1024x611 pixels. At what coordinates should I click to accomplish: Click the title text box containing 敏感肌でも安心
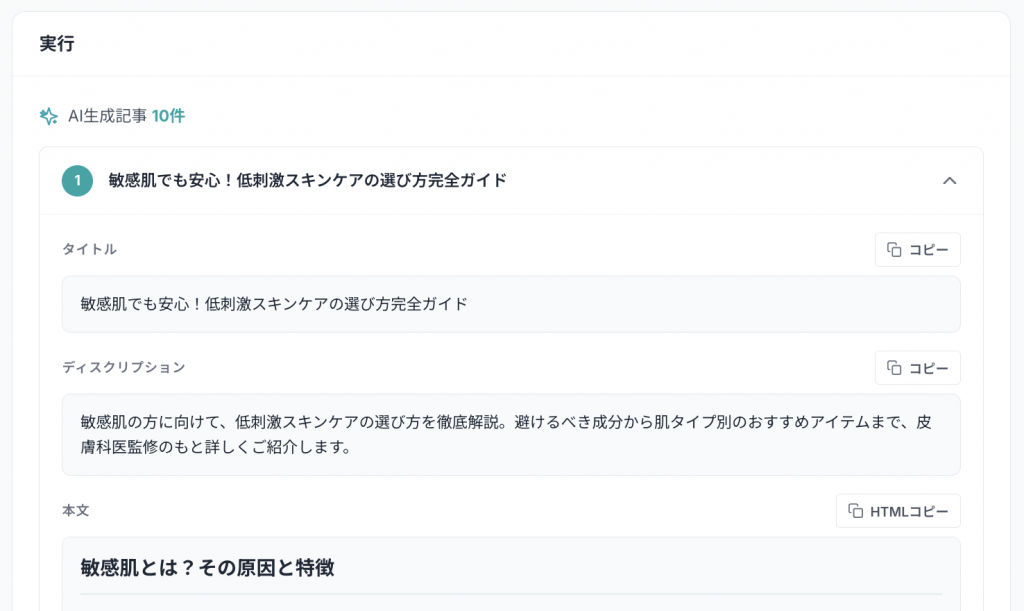(x=510, y=304)
